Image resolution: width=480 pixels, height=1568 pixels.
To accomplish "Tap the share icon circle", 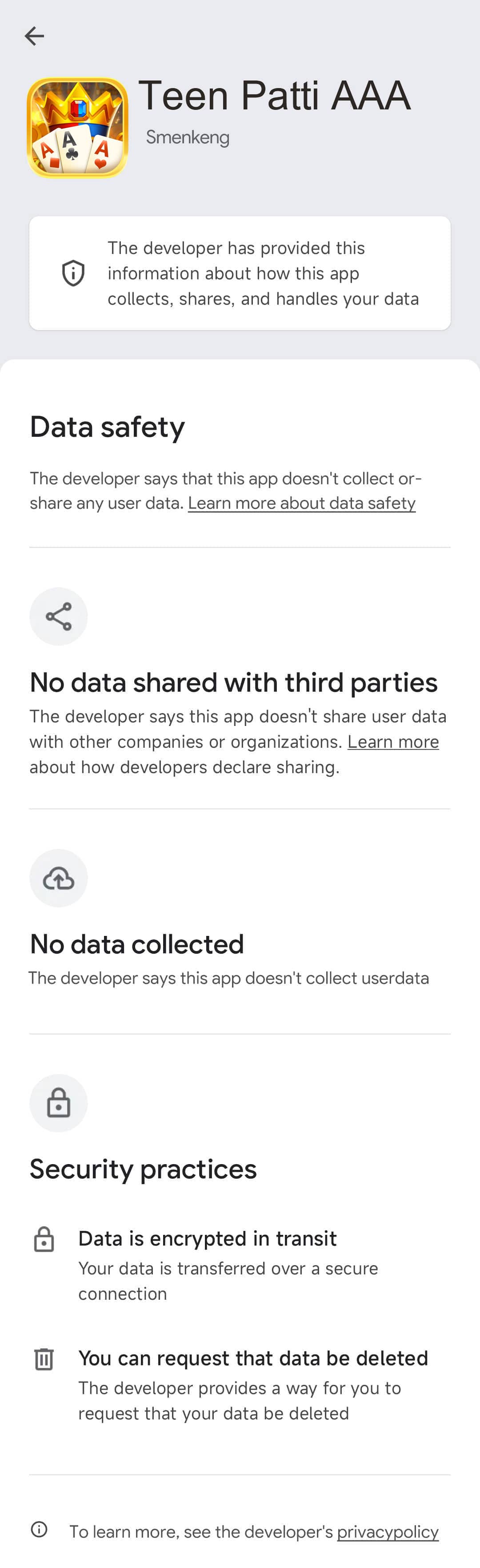I will click(58, 616).
